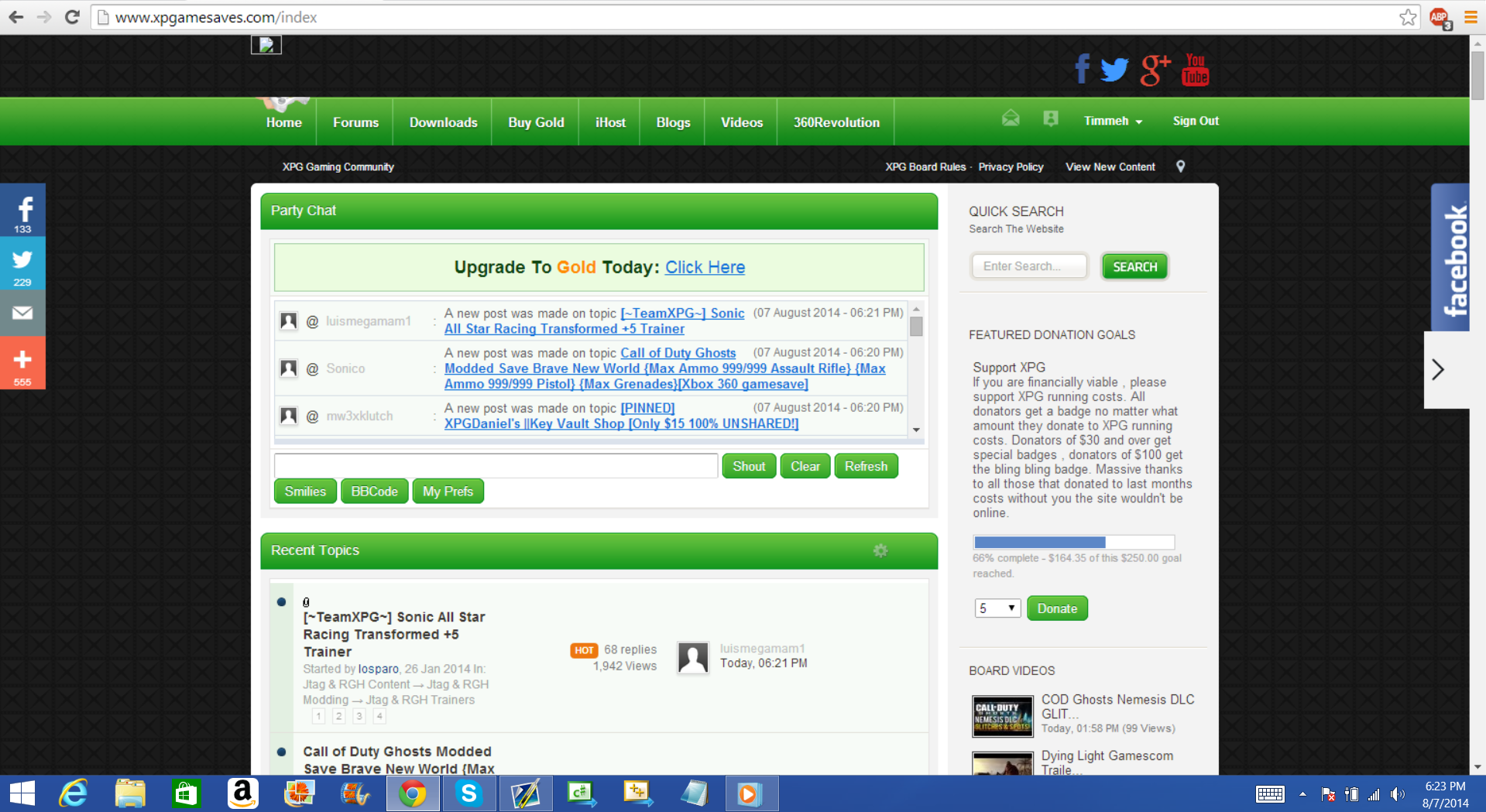Open the YouTube header icon
1486x812 pixels.
(x=1195, y=70)
